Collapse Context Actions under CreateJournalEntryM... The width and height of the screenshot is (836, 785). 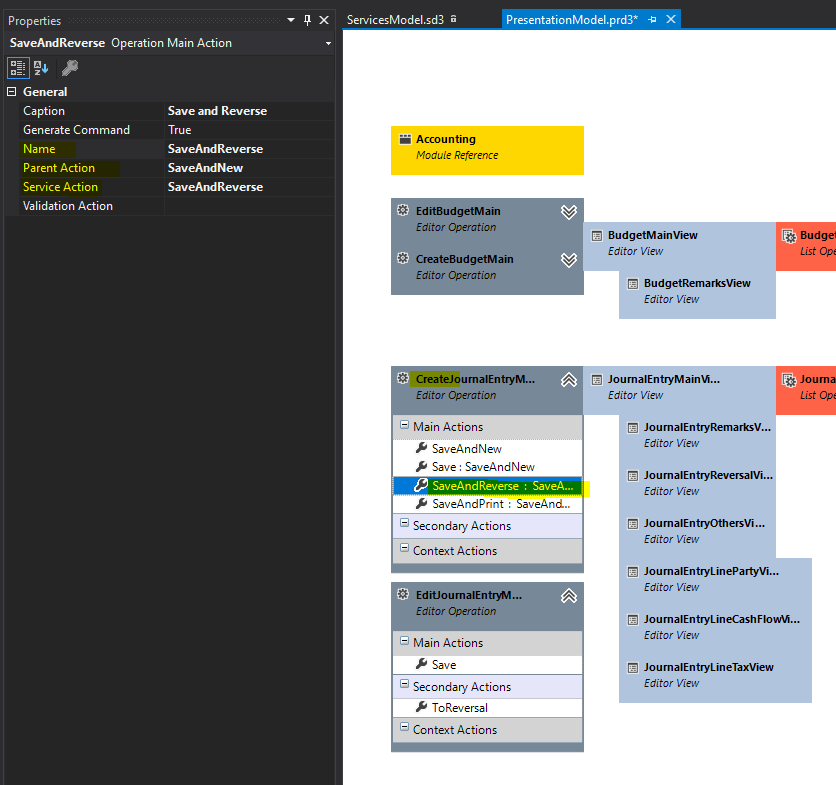point(405,548)
